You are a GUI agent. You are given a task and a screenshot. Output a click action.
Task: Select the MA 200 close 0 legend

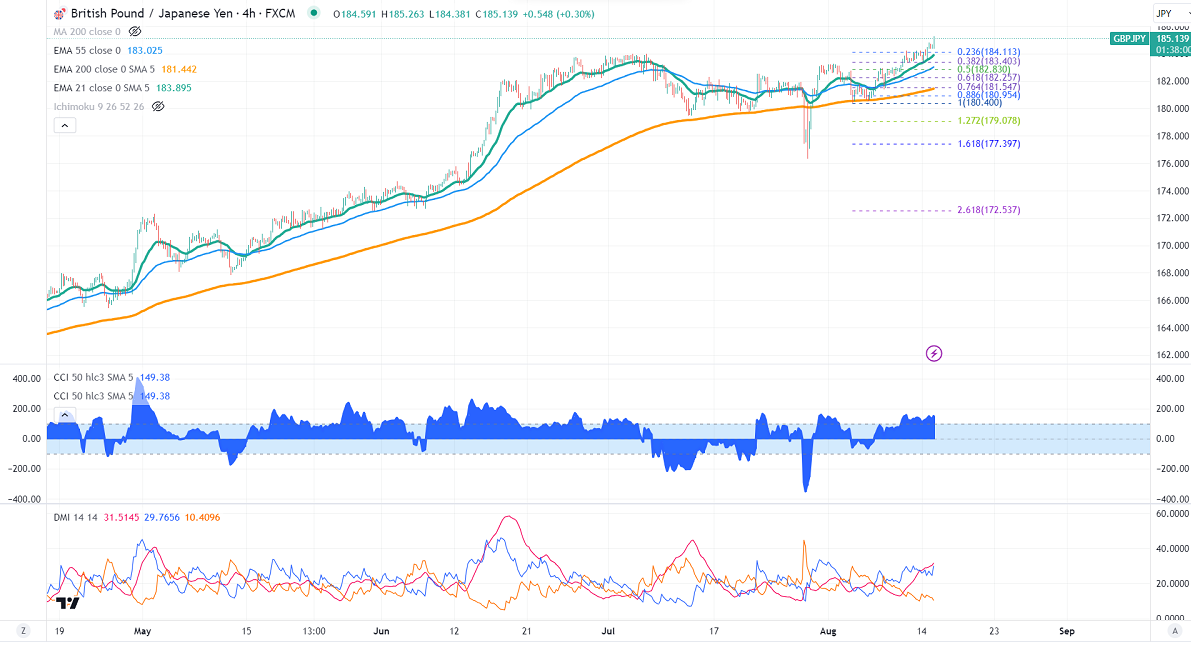click(x=87, y=32)
